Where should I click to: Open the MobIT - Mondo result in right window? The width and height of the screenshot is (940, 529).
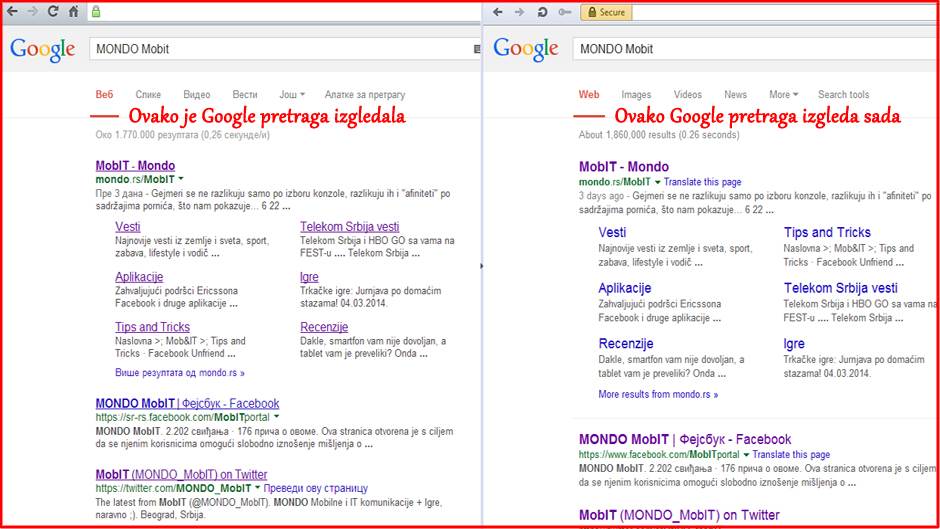(x=624, y=167)
